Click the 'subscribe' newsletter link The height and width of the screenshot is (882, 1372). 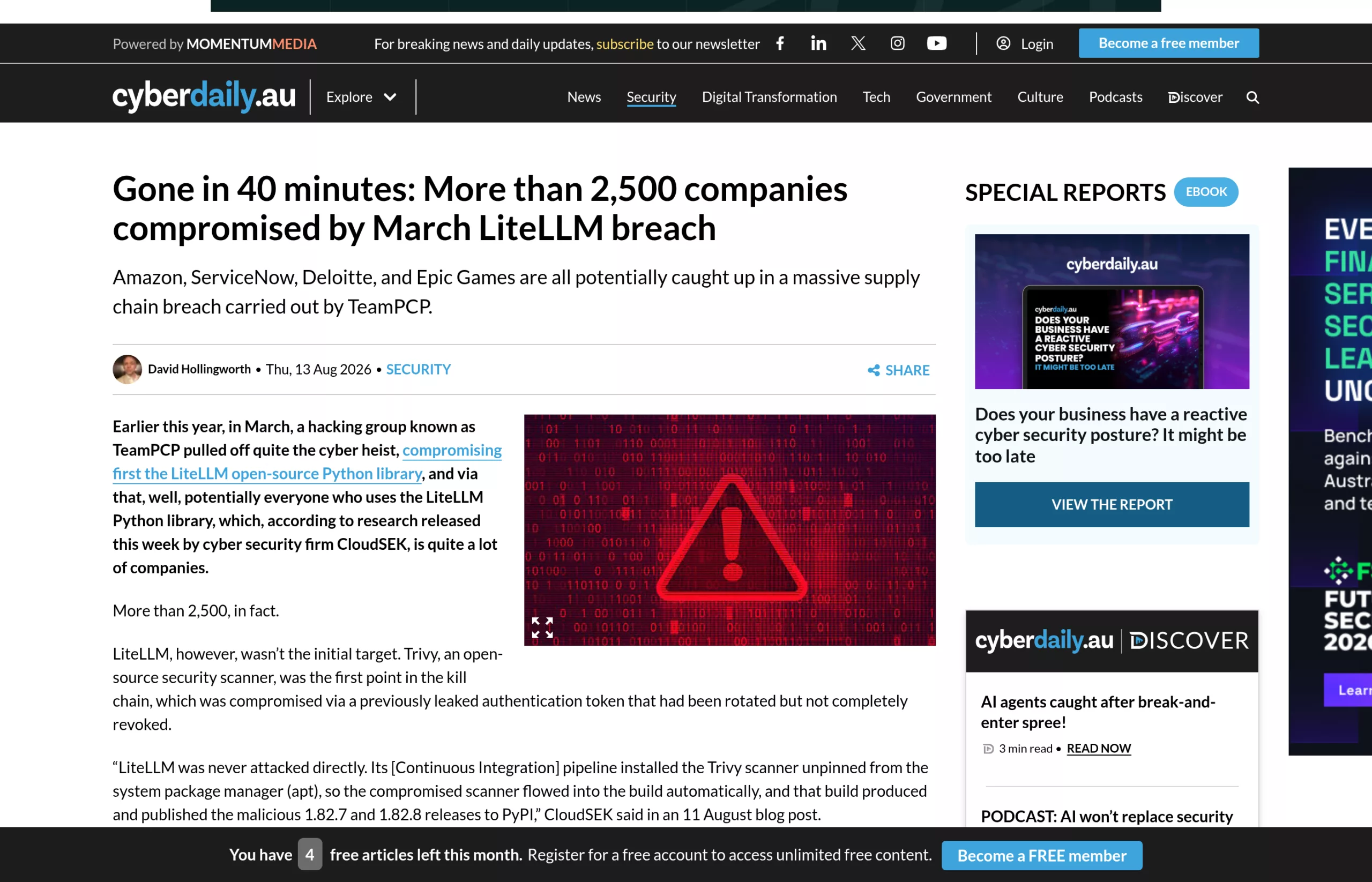pyautogui.click(x=624, y=44)
